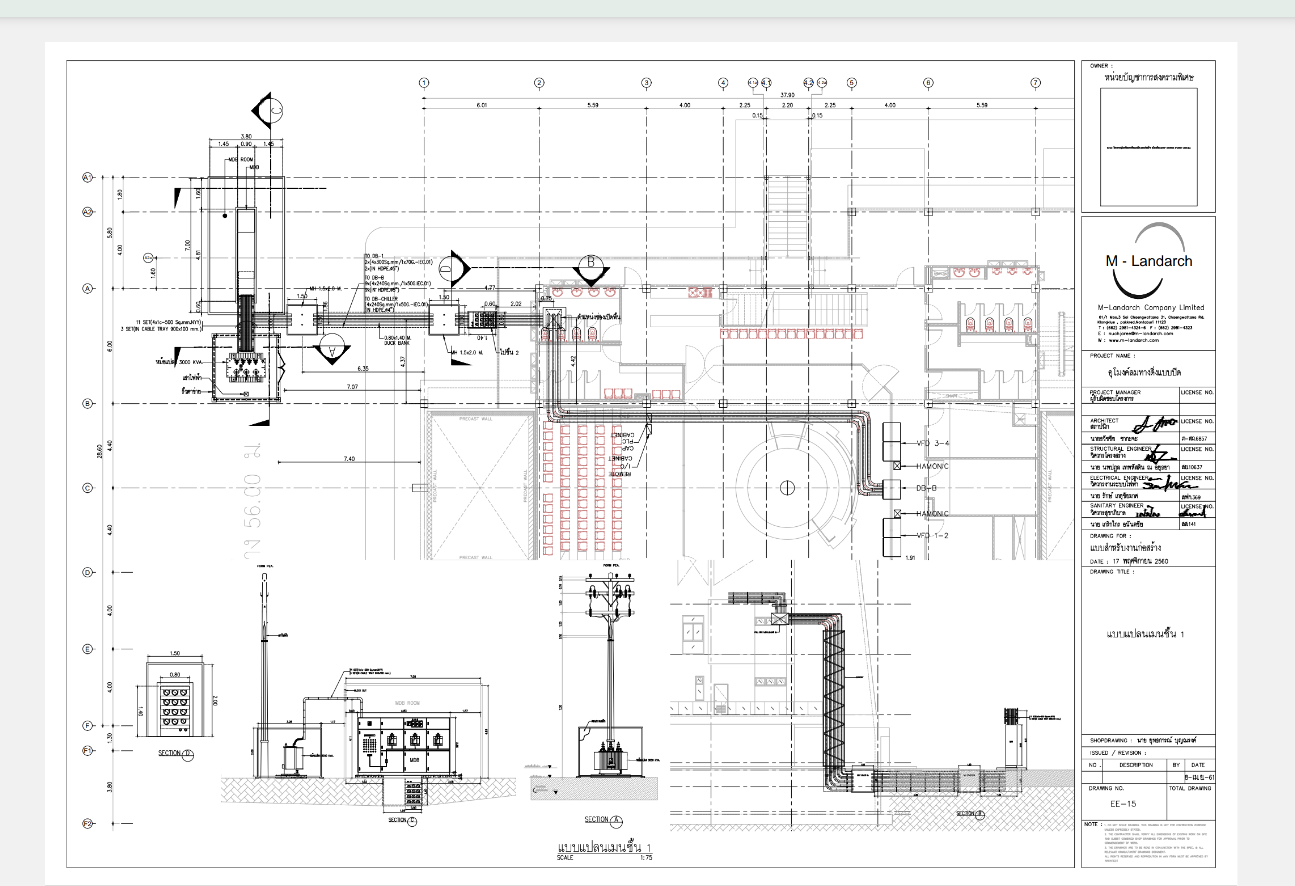Click the M - Landarch company logo
Screen dimensions: 1295x886
pos(1147,256)
